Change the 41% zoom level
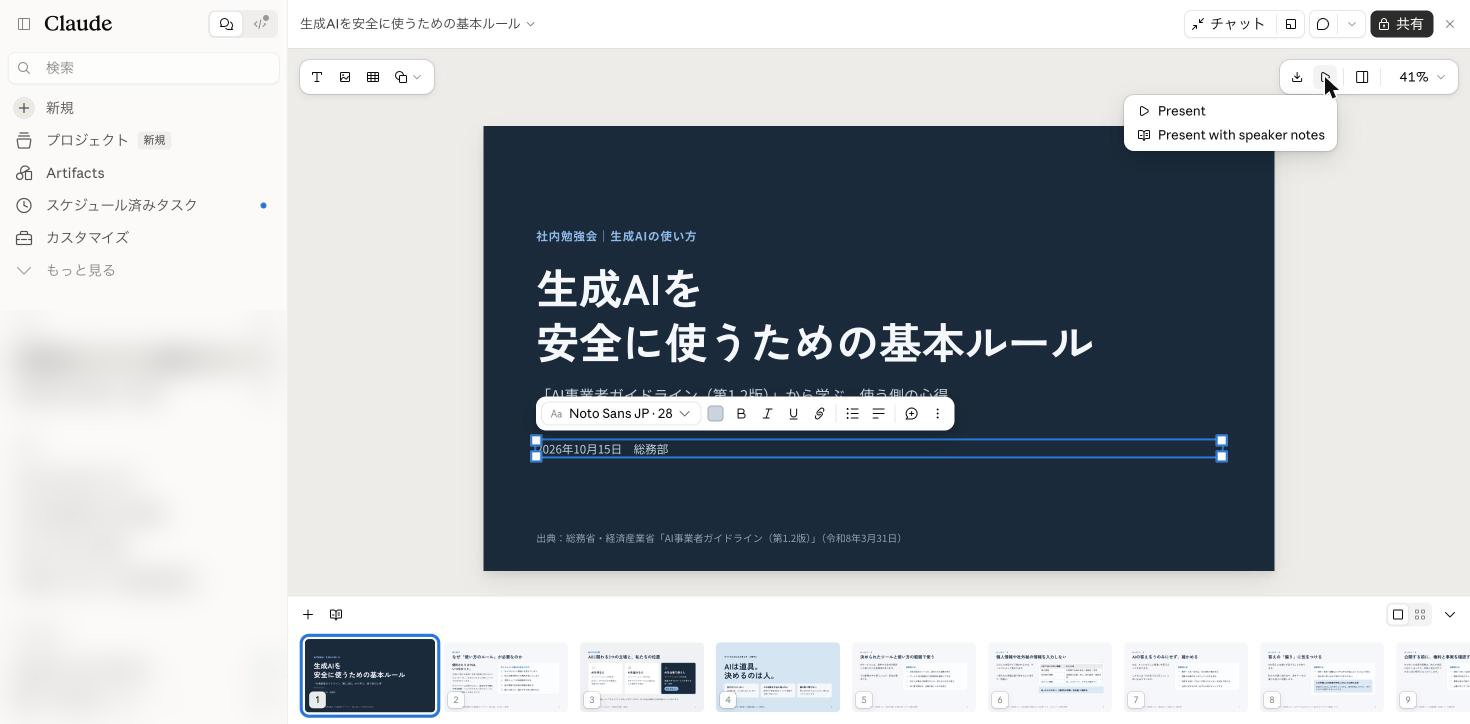 [x=1422, y=77]
